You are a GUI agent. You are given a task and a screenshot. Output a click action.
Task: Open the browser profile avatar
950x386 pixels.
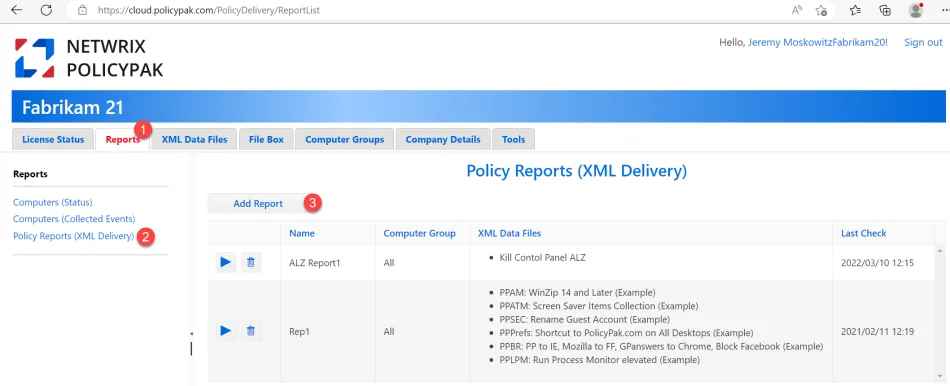915,10
